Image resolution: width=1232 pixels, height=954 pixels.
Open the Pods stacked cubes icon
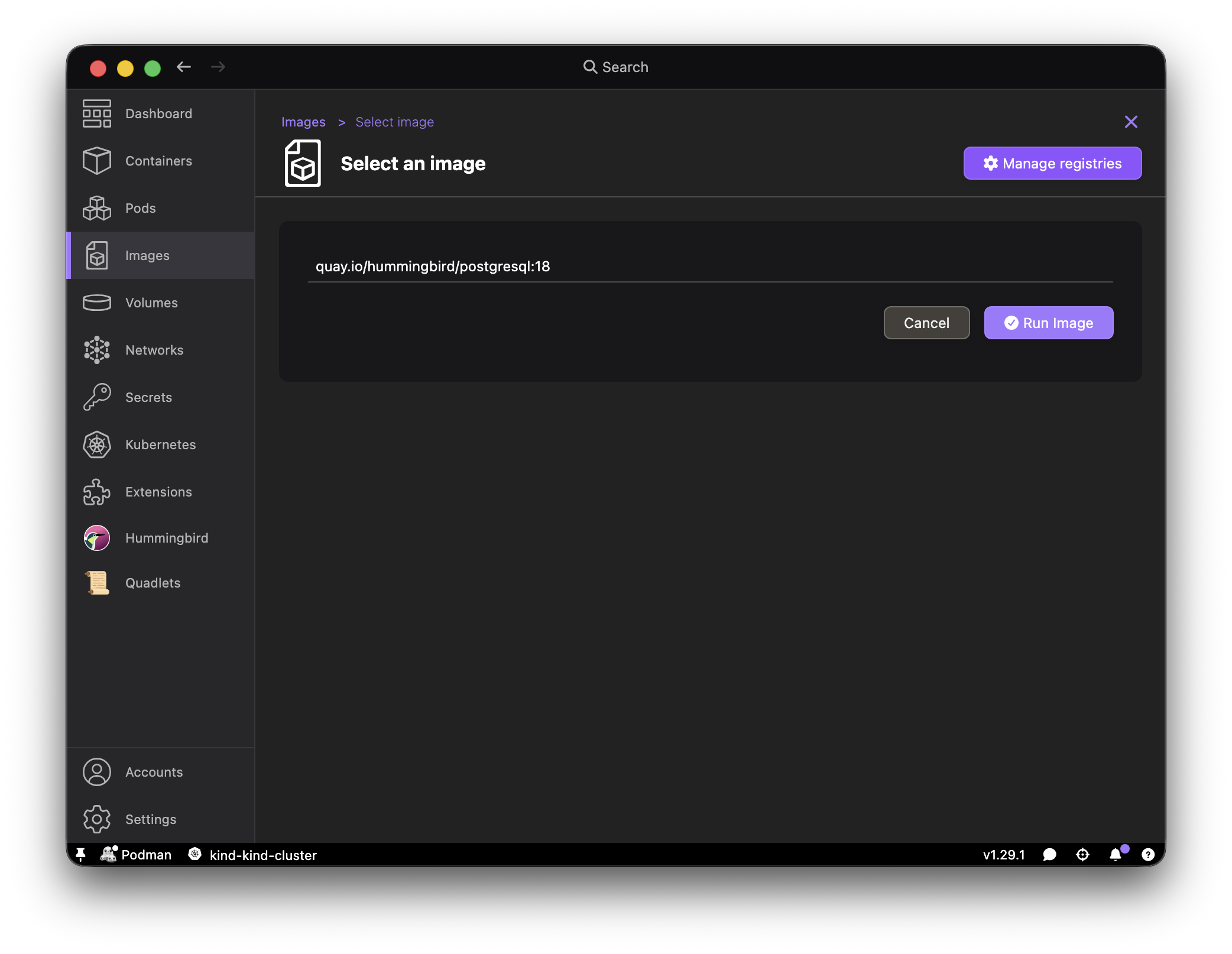(x=97, y=208)
